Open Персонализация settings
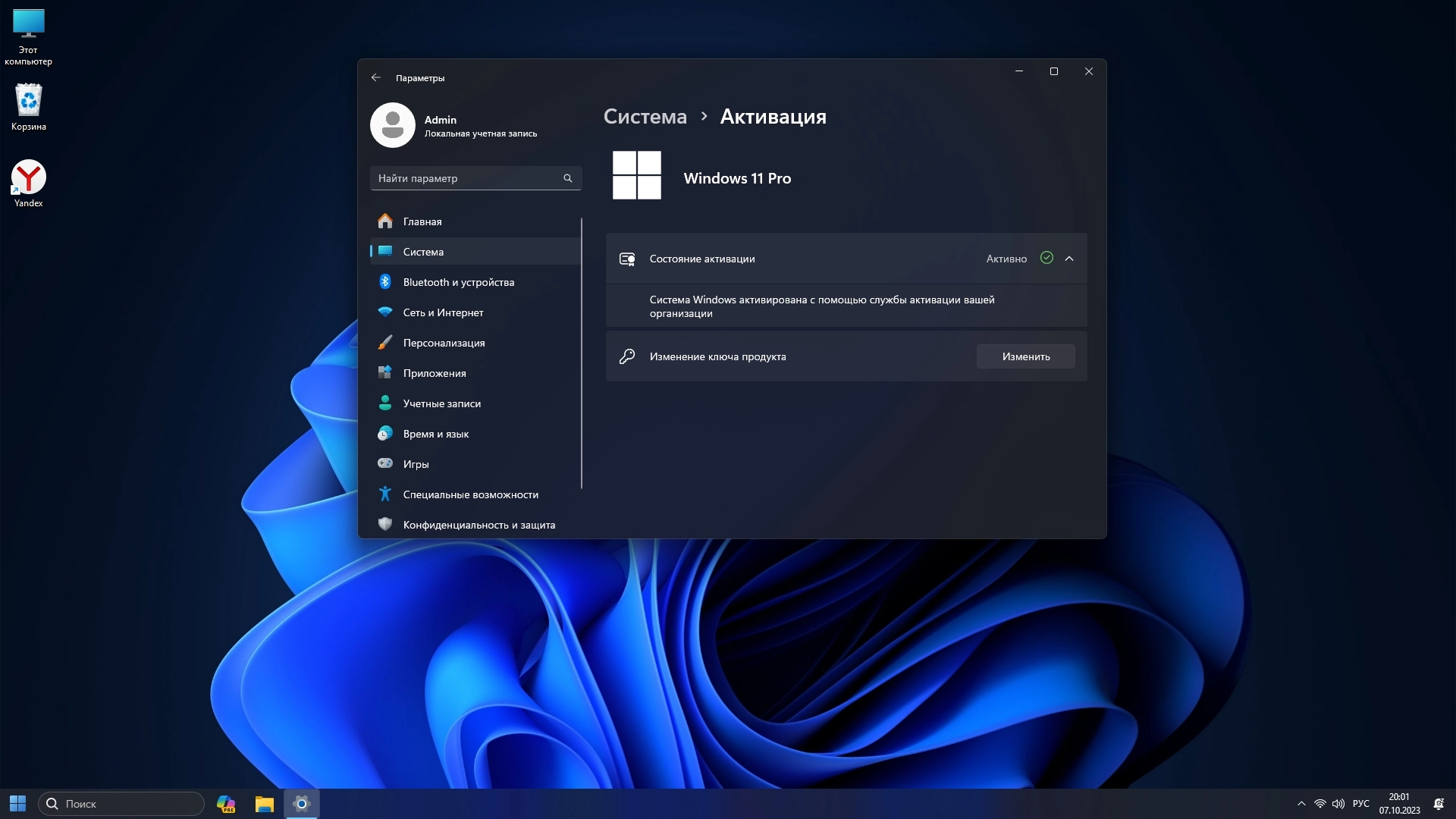 tap(444, 343)
